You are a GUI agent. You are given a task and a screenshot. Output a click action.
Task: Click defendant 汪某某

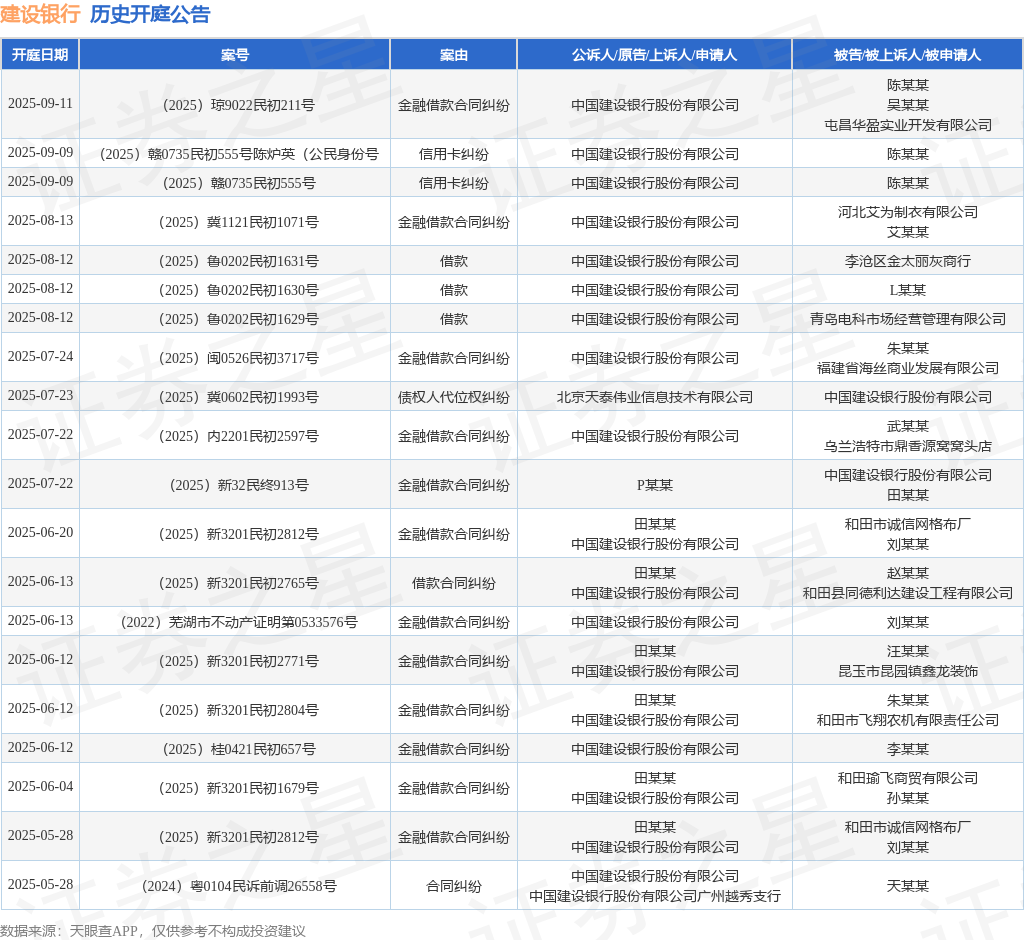pyautogui.click(x=908, y=652)
